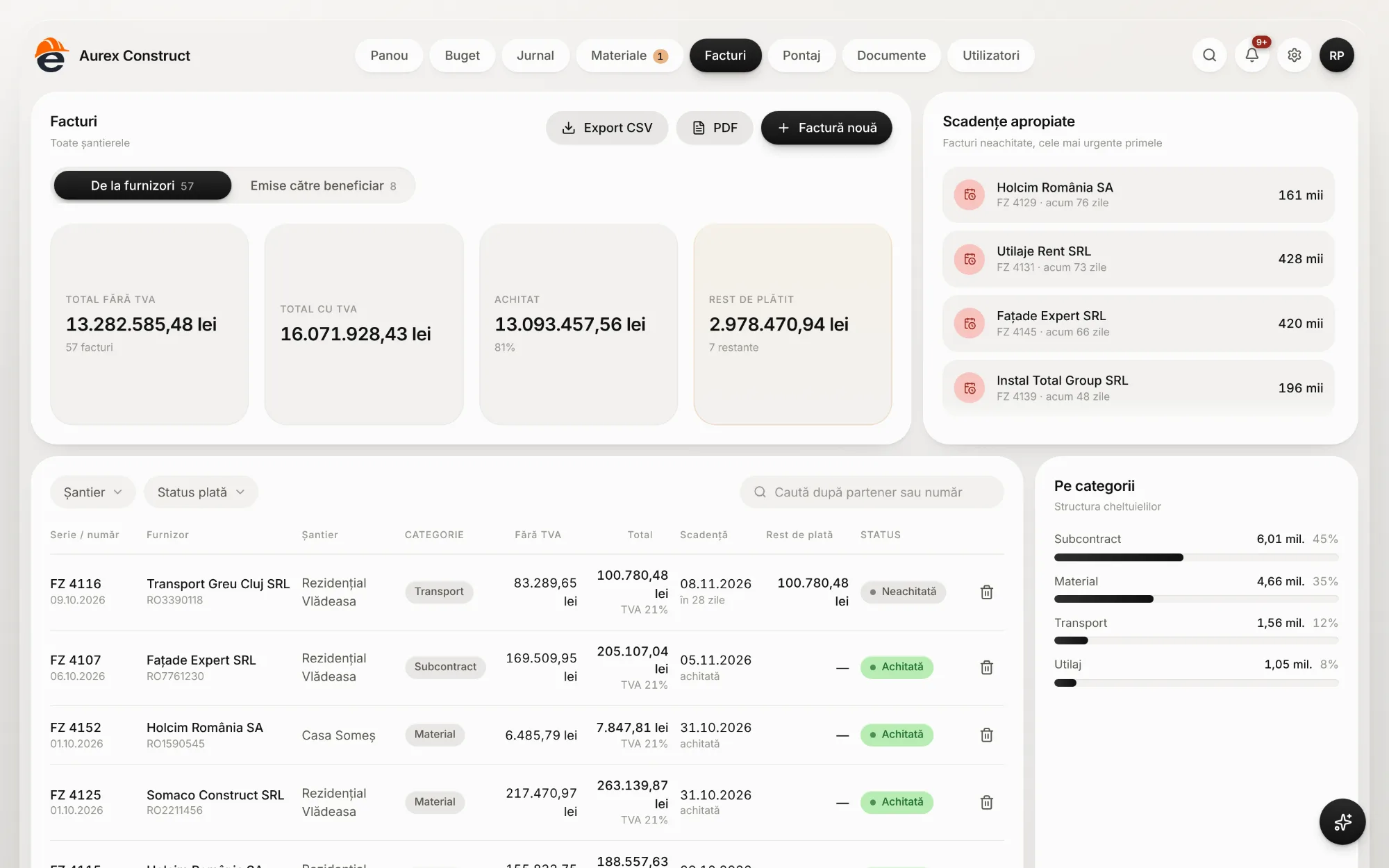Open the search magnifier icon in header
1389x868 pixels.
pyautogui.click(x=1209, y=55)
